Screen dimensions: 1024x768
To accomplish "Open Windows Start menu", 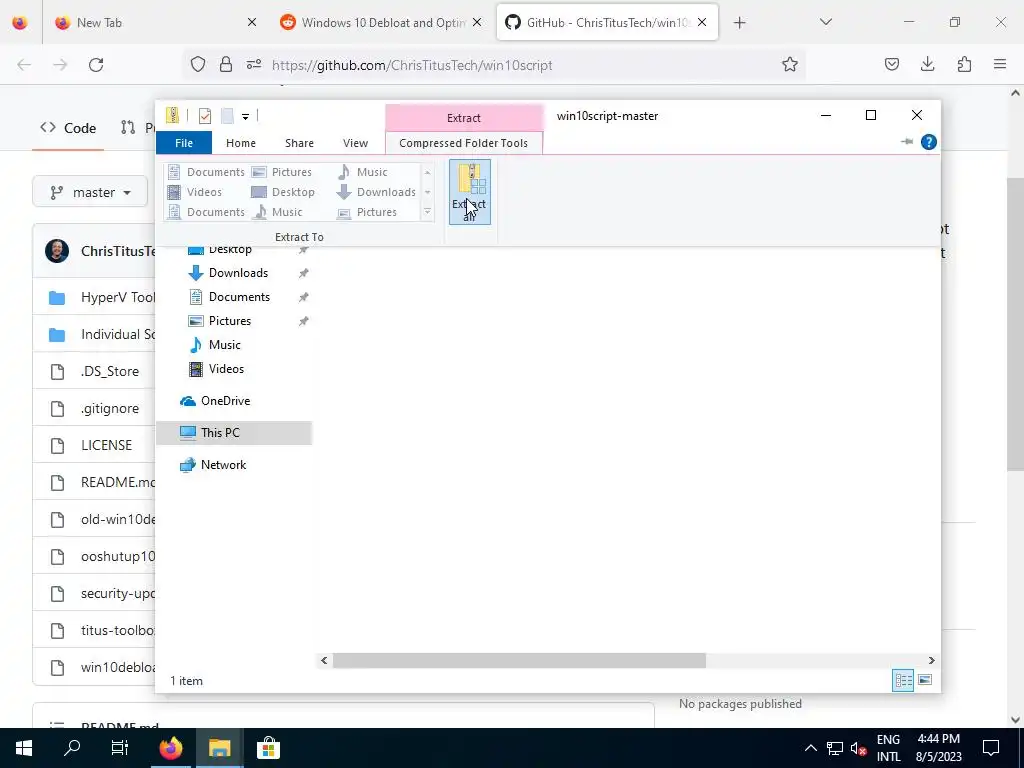I will pos(24,748).
